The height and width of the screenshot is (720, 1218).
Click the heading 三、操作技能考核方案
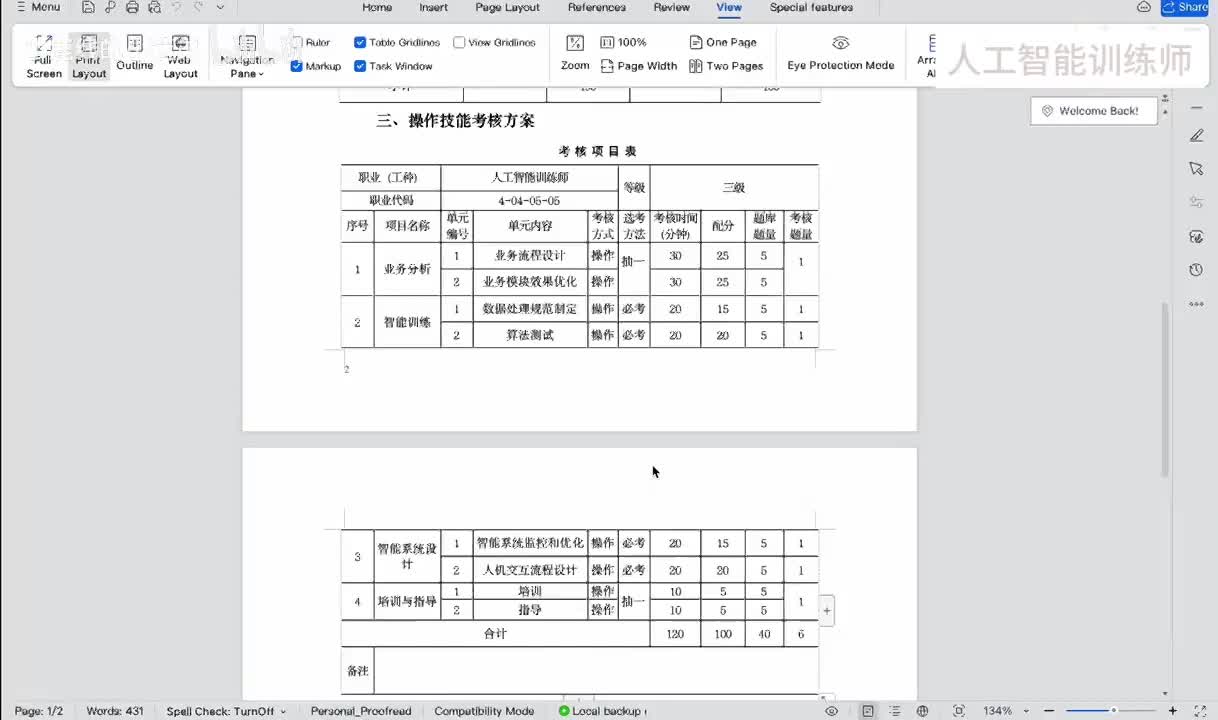pyautogui.click(x=455, y=121)
